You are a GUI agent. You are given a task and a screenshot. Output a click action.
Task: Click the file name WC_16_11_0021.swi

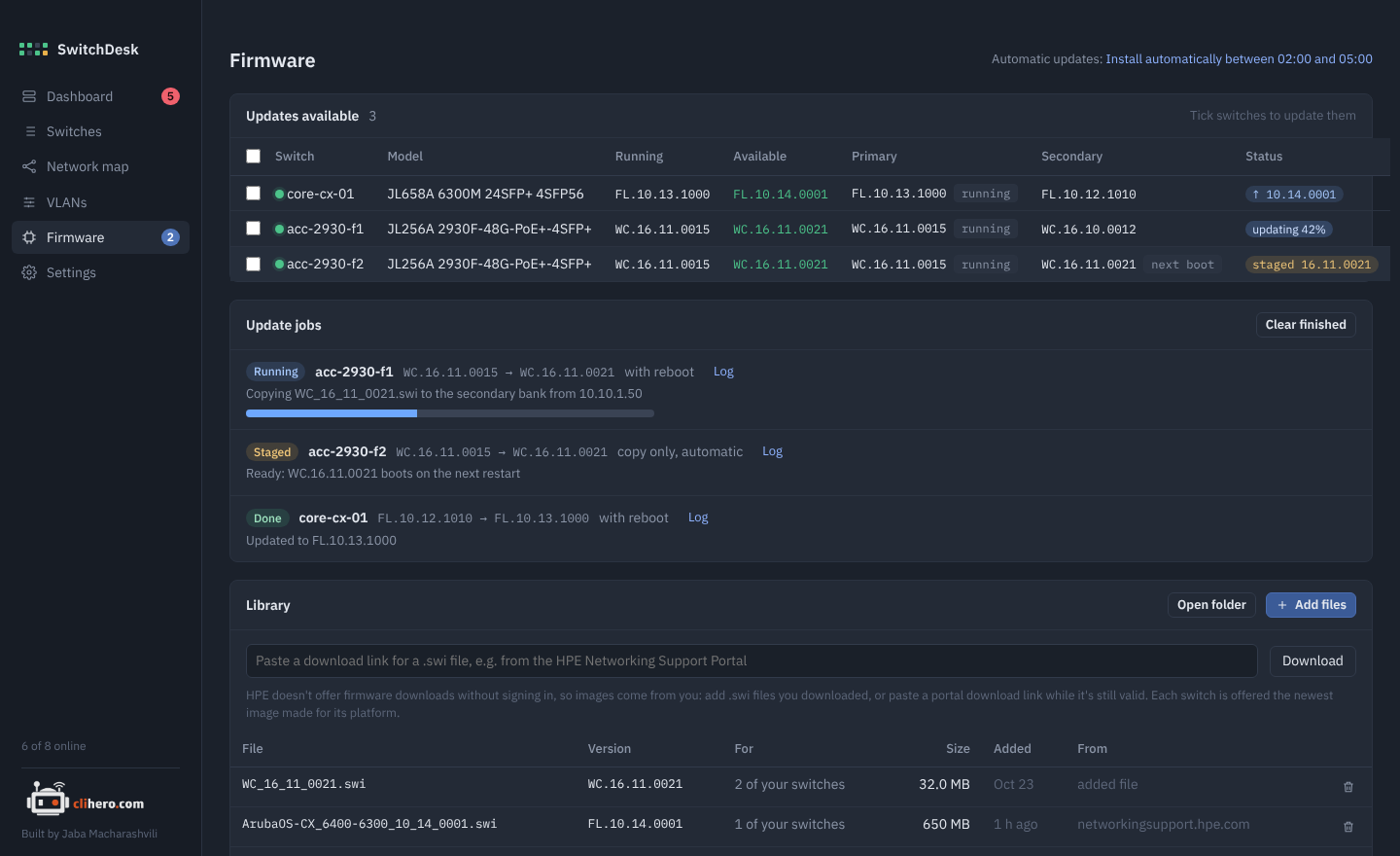click(x=304, y=784)
